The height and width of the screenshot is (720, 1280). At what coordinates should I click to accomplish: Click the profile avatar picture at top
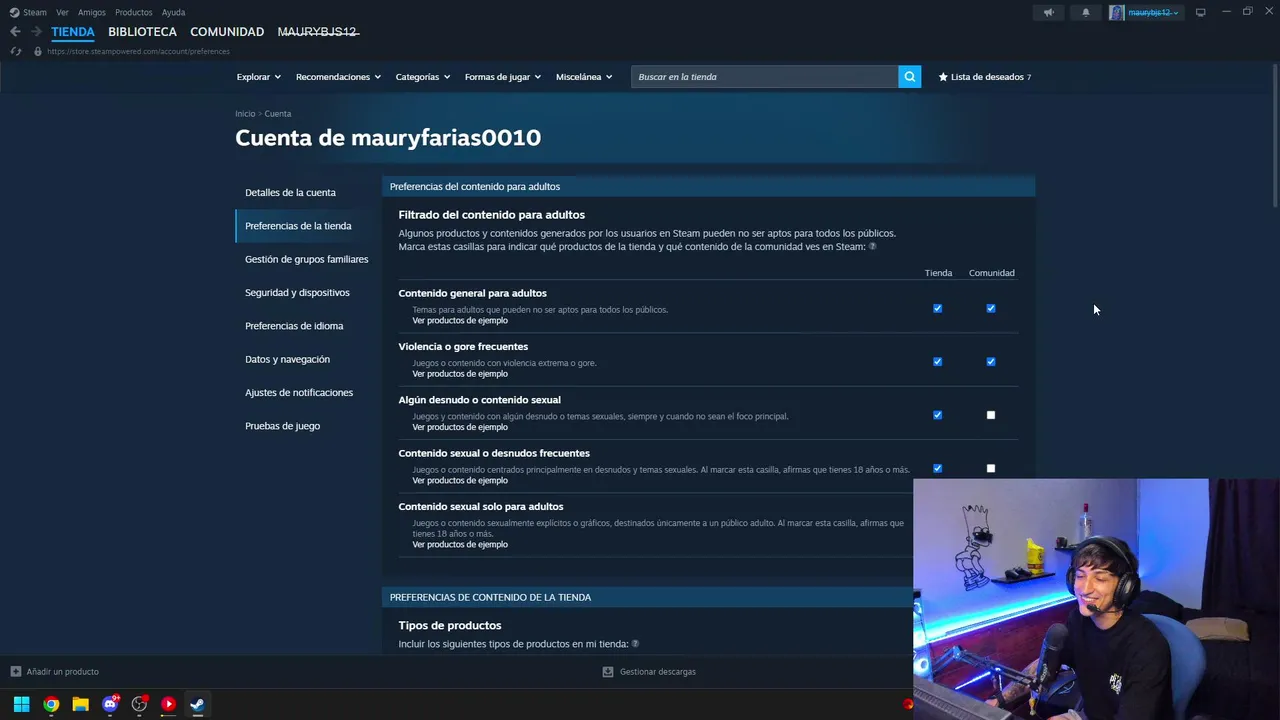click(x=1116, y=13)
